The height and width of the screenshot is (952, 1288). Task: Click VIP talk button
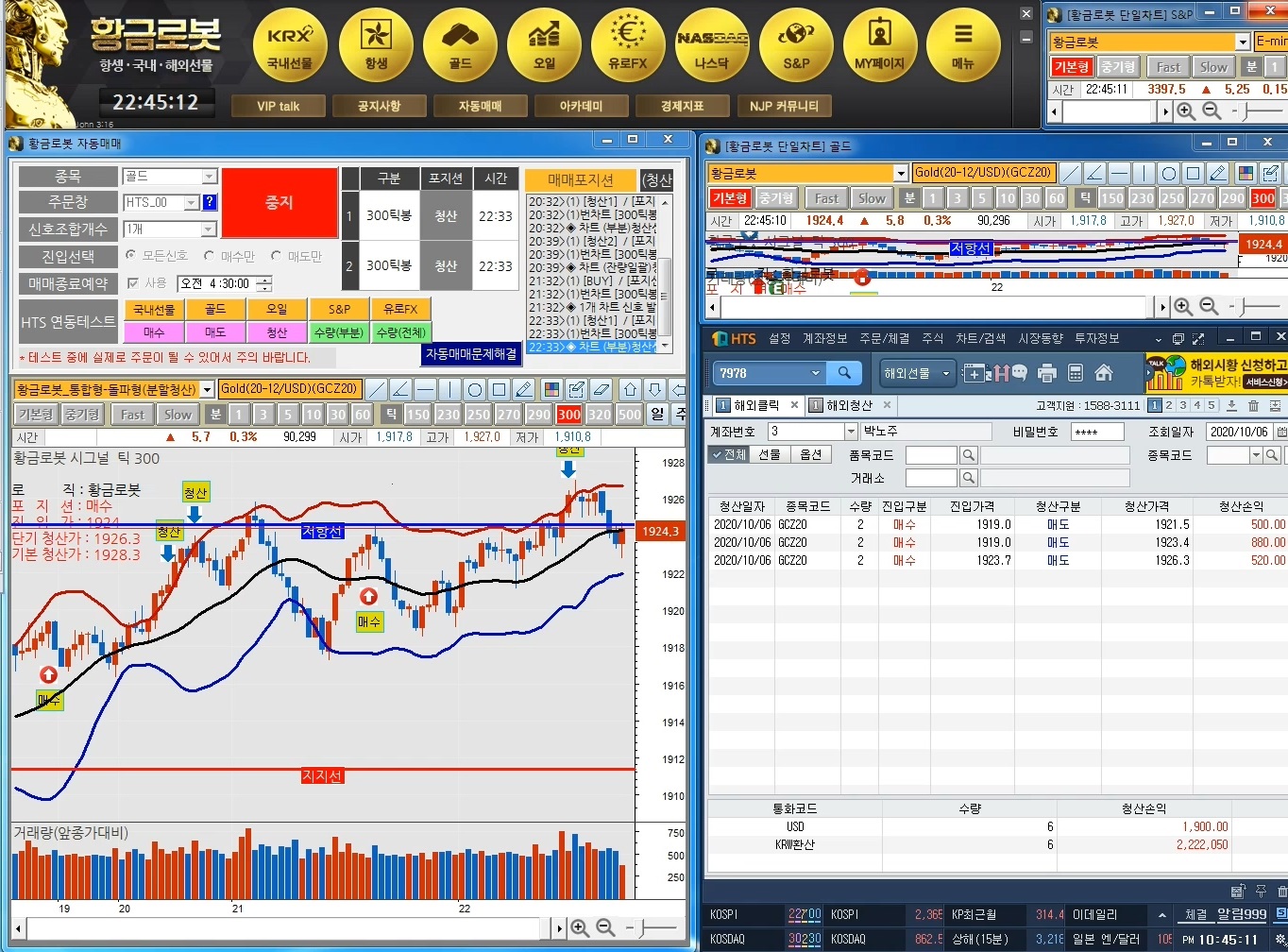[279, 106]
